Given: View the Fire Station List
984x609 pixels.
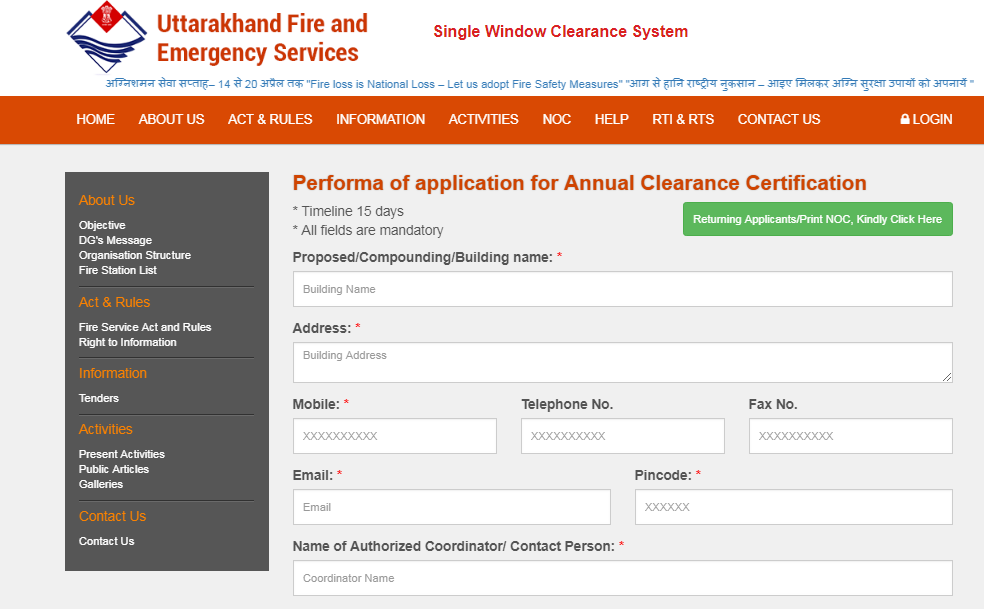Looking at the screenshot, I should coord(117,269).
